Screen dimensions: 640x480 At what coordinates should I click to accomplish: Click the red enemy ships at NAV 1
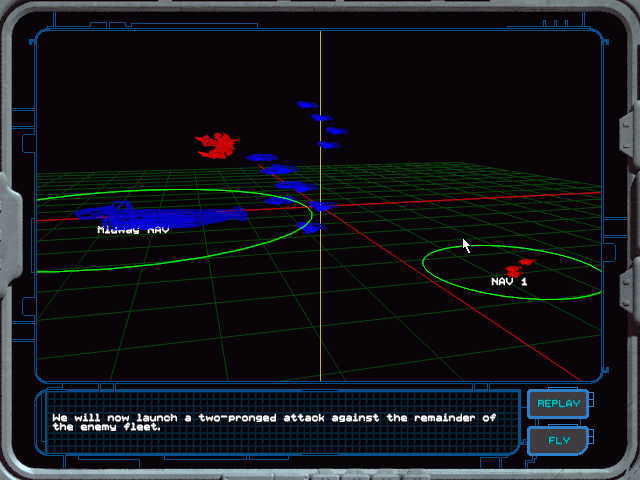[520, 267]
